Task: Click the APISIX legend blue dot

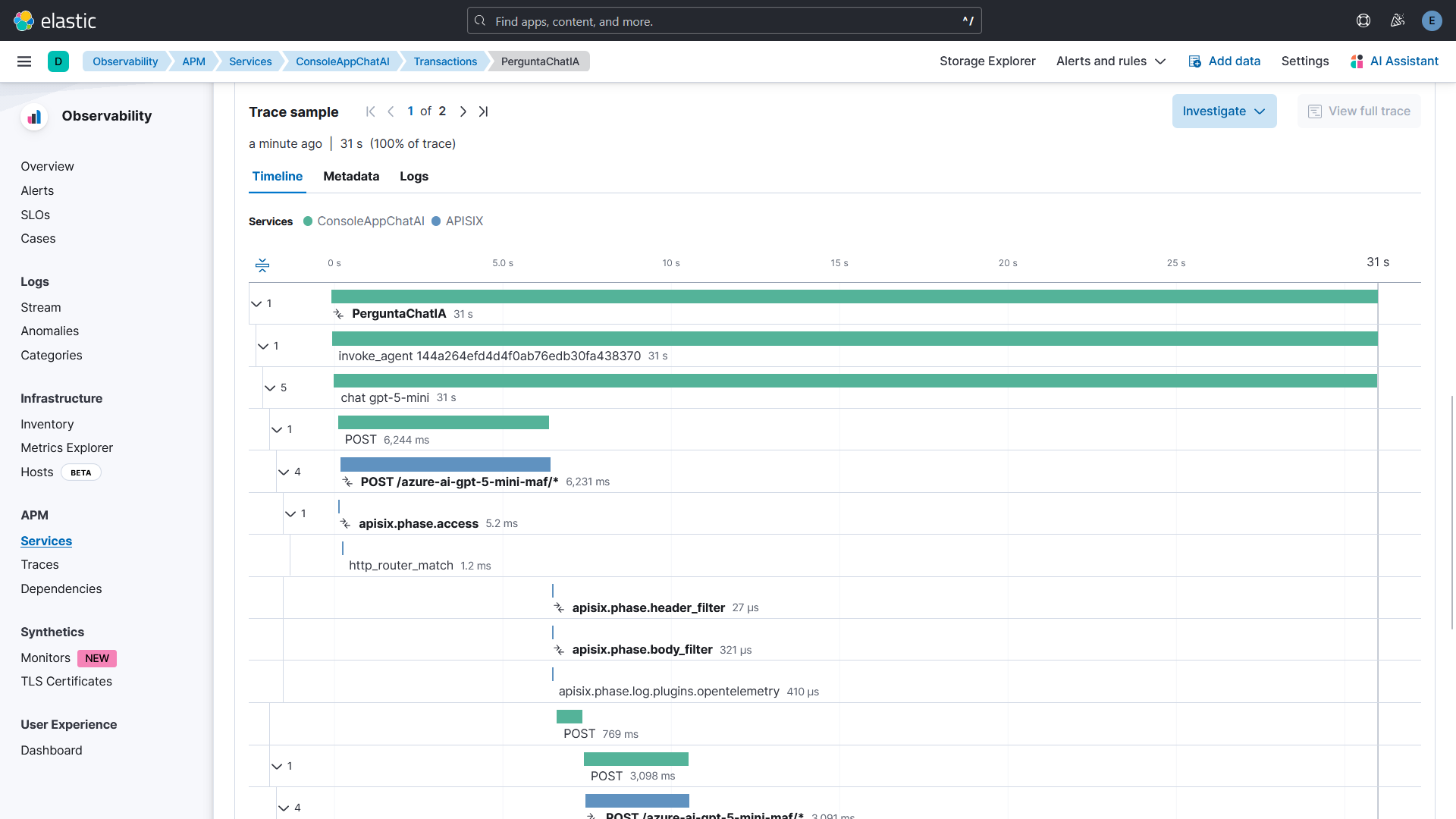Action: coord(436,221)
